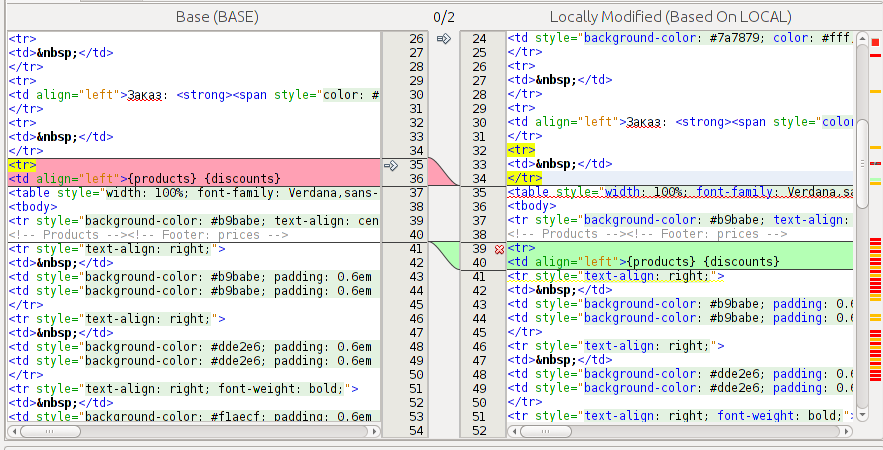Click the apply-all arrow icon under the 0/2 counter
Viewport: 883px width, 450px height.
[444, 39]
